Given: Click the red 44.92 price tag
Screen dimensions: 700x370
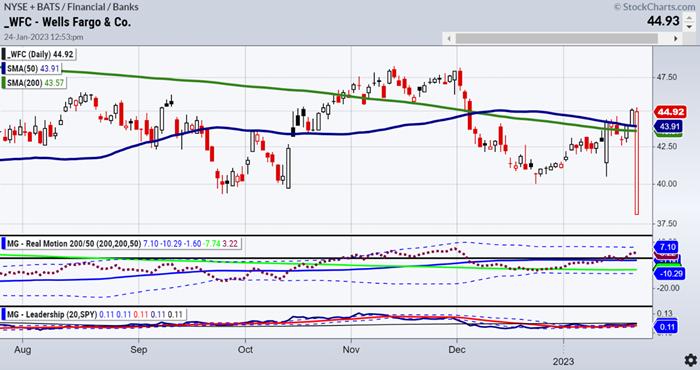Looking at the screenshot, I should pyautogui.click(x=670, y=112).
